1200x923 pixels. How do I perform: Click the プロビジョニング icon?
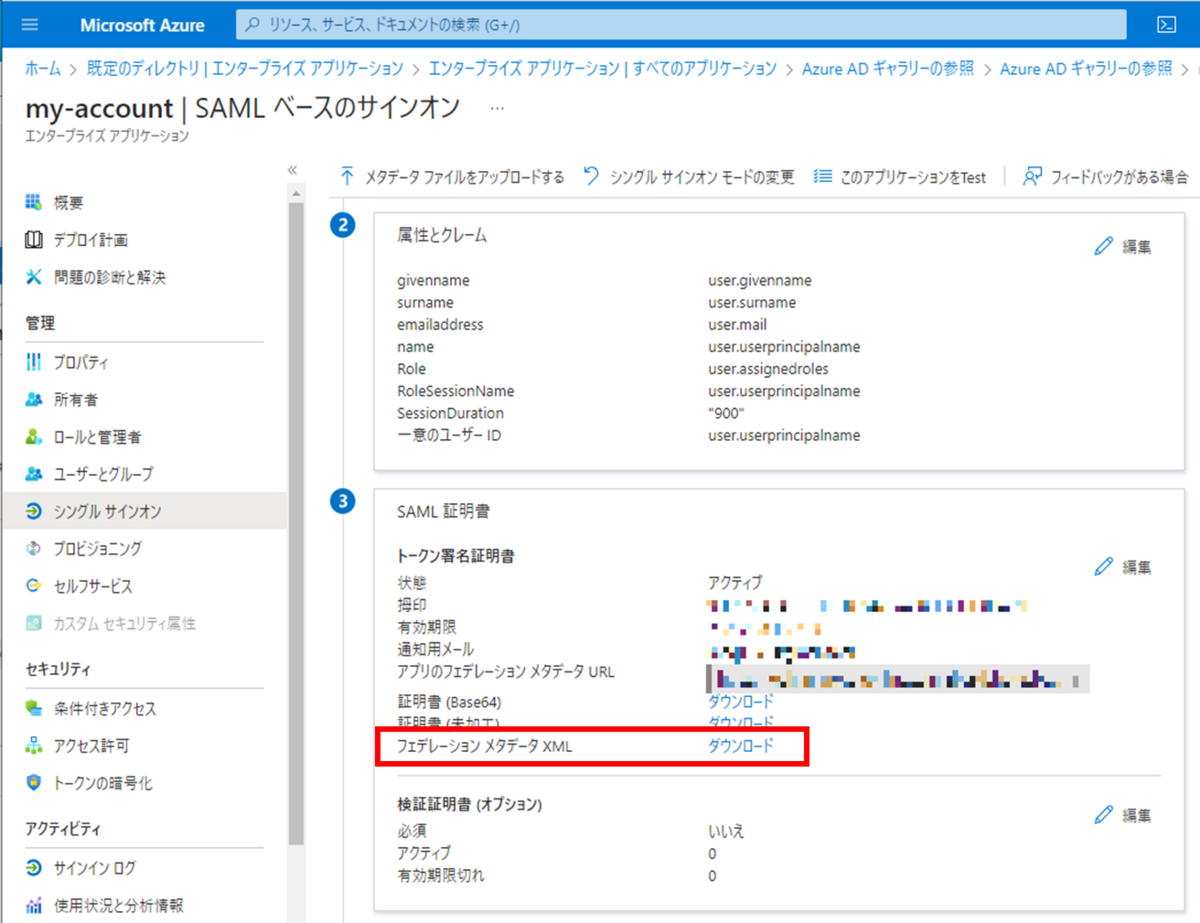(34, 548)
